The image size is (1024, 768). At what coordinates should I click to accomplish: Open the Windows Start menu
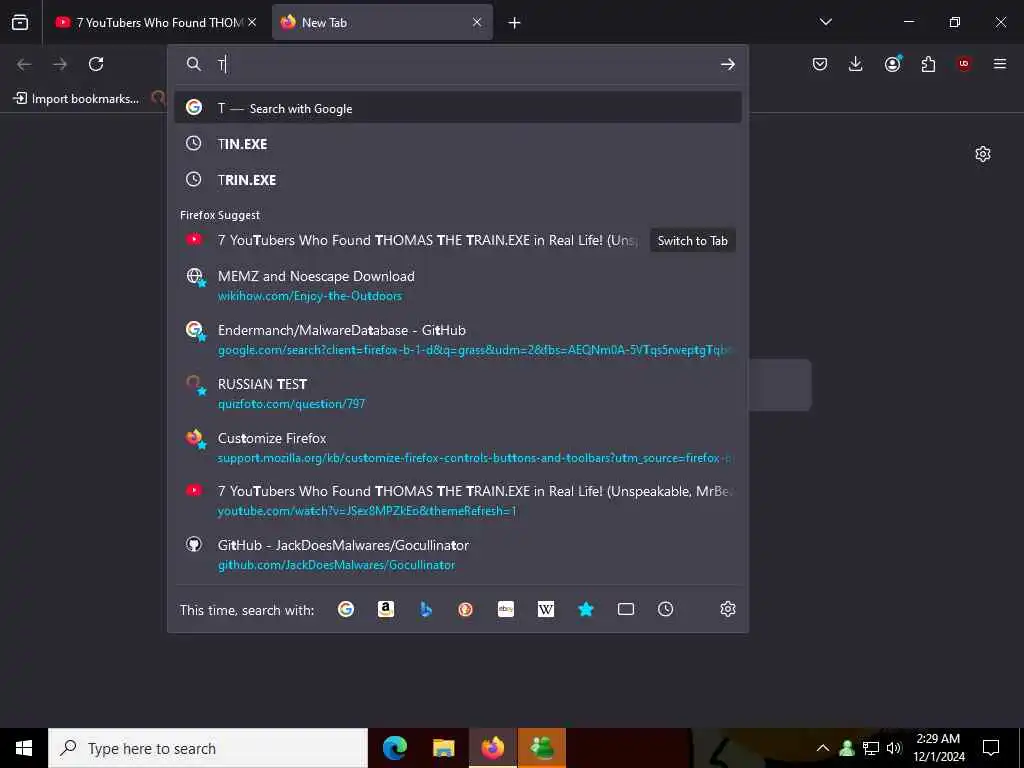(x=24, y=748)
